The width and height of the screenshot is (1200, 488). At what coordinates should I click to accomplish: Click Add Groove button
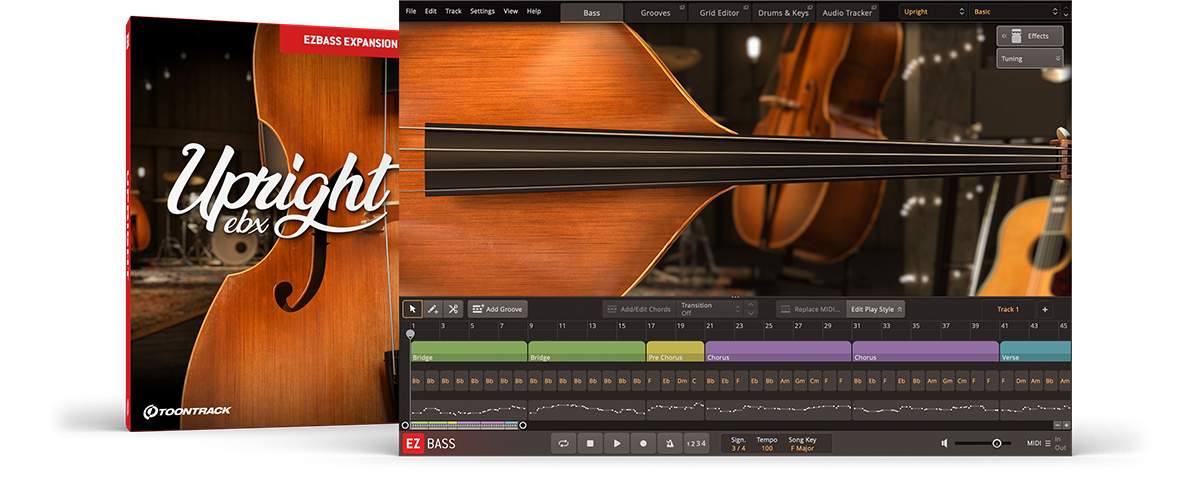(x=497, y=309)
